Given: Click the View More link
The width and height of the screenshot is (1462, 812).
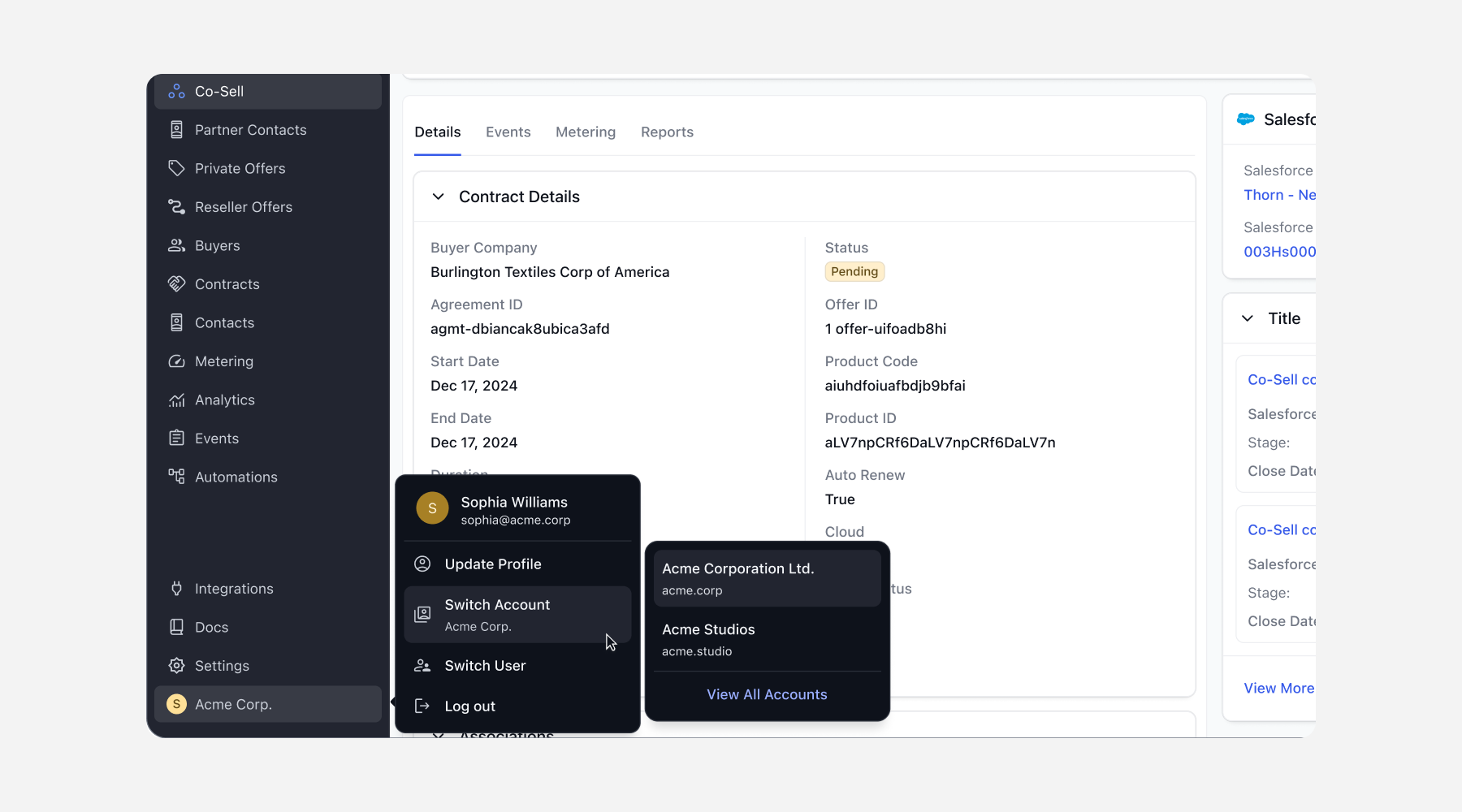Looking at the screenshot, I should [x=1279, y=688].
